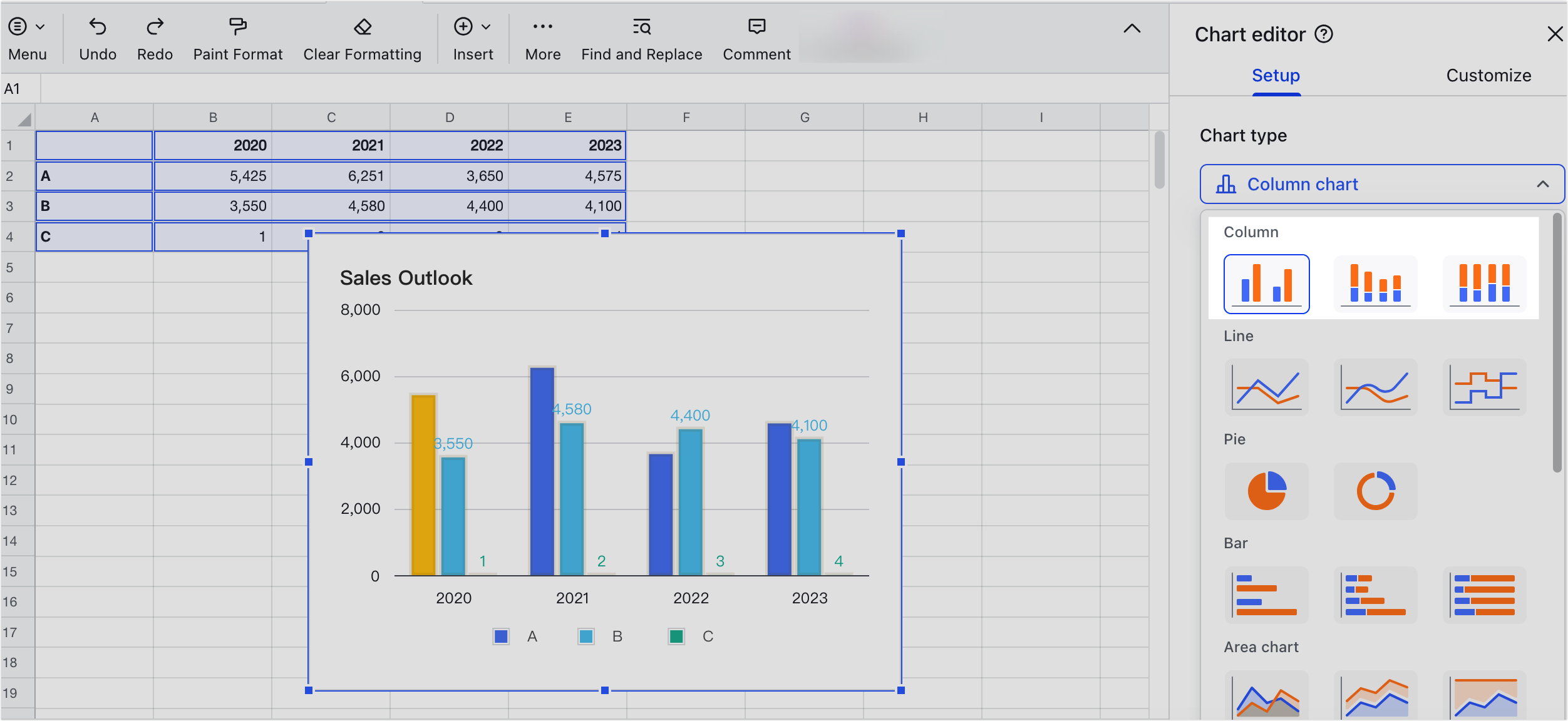1568x721 pixels.
Task: Choose the doughnut chart type
Action: tap(1375, 491)
